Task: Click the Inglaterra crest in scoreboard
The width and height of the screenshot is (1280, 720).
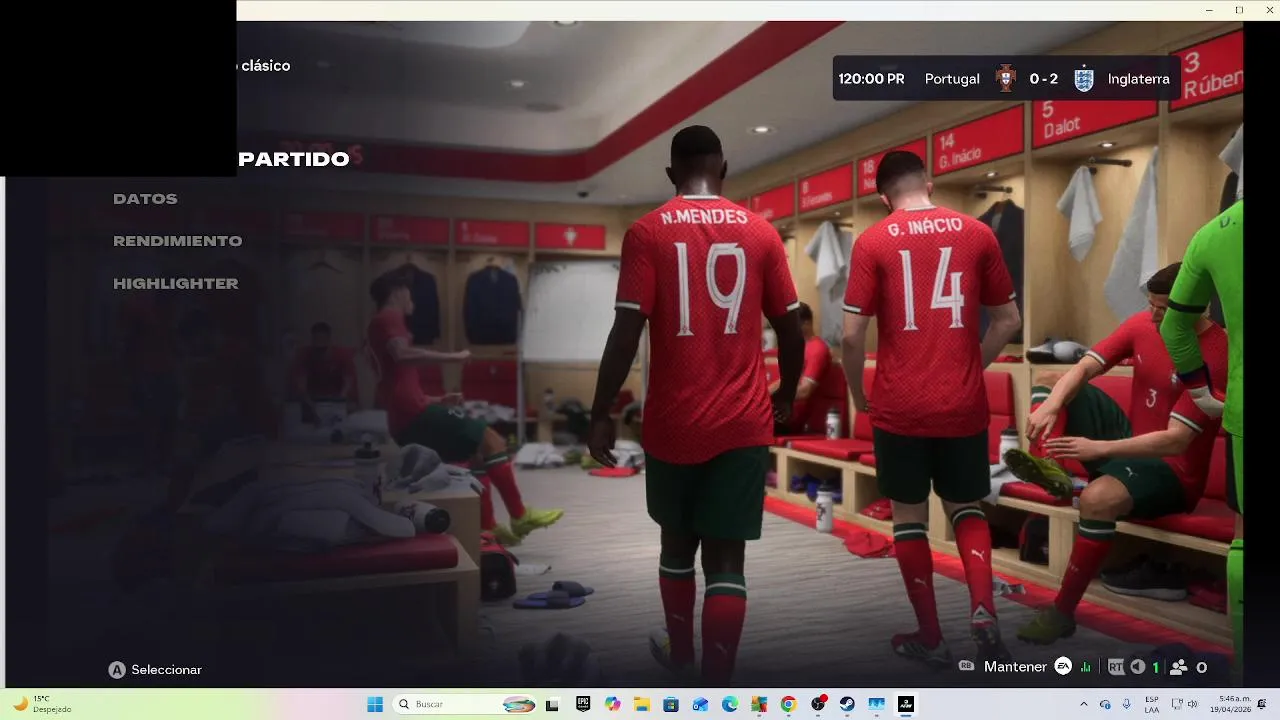Action: pos(1084,78)
